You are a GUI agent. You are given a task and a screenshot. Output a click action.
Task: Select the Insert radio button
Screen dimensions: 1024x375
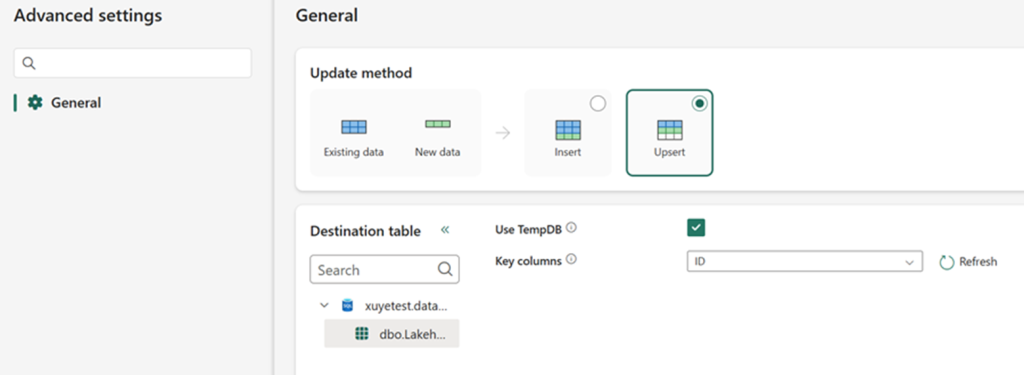click(598, 103)
